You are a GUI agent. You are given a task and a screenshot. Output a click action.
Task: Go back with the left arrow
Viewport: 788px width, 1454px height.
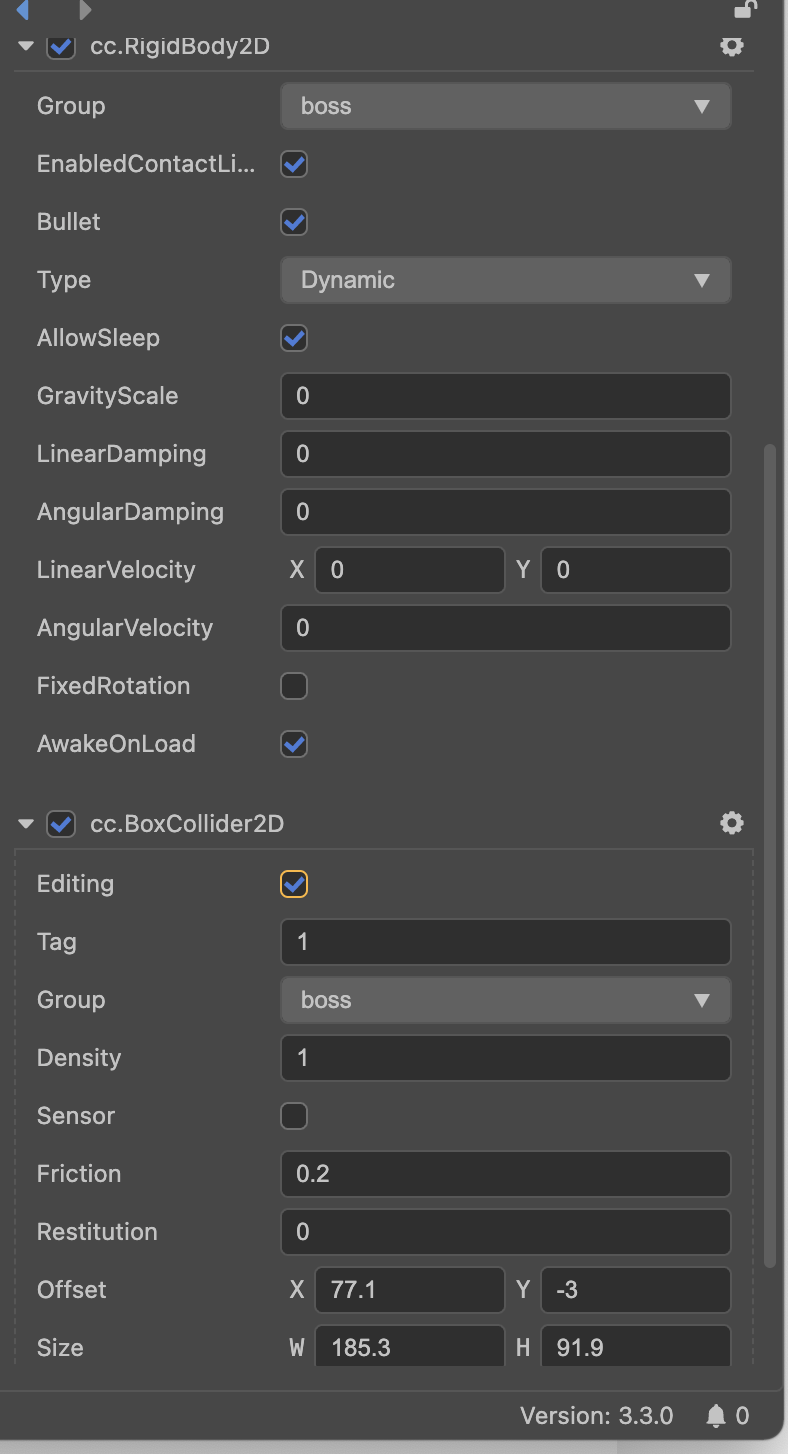click(x=22, y=10)
